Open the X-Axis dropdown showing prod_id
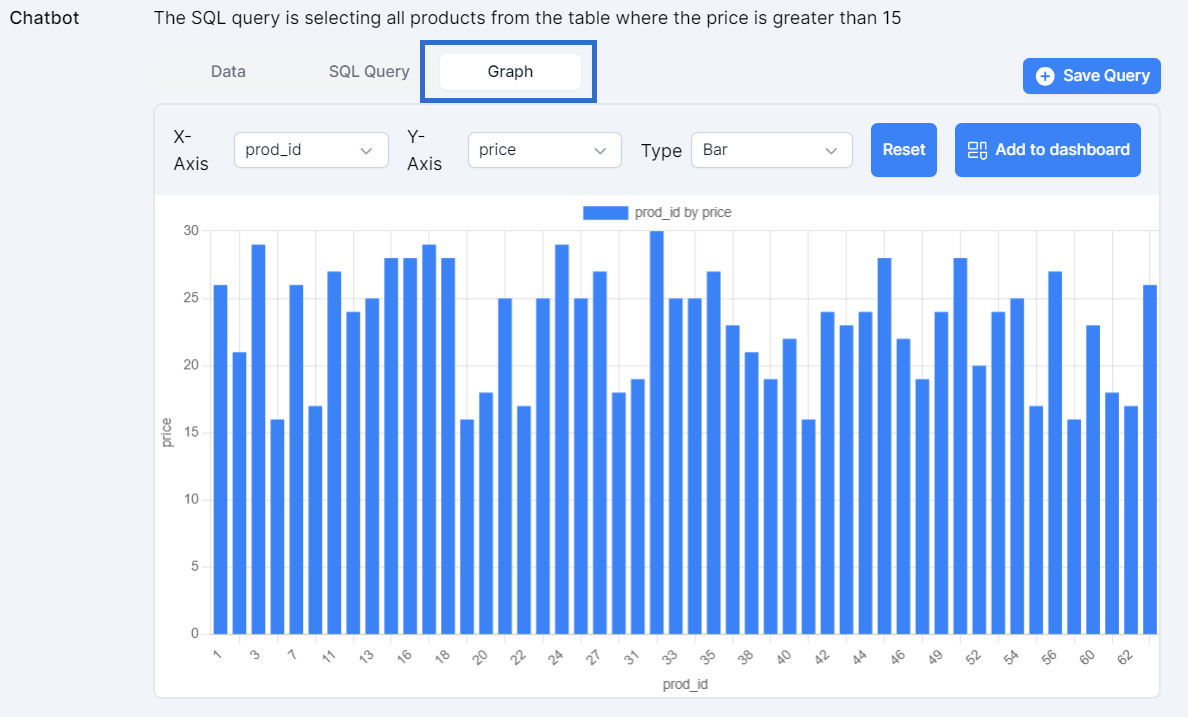The height and width of the screenshot is (717, 1188). coord(310,150)
